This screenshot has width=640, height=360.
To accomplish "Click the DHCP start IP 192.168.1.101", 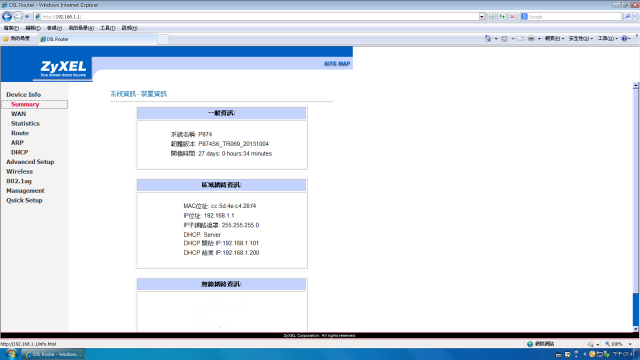I will [x=240, y=243].
